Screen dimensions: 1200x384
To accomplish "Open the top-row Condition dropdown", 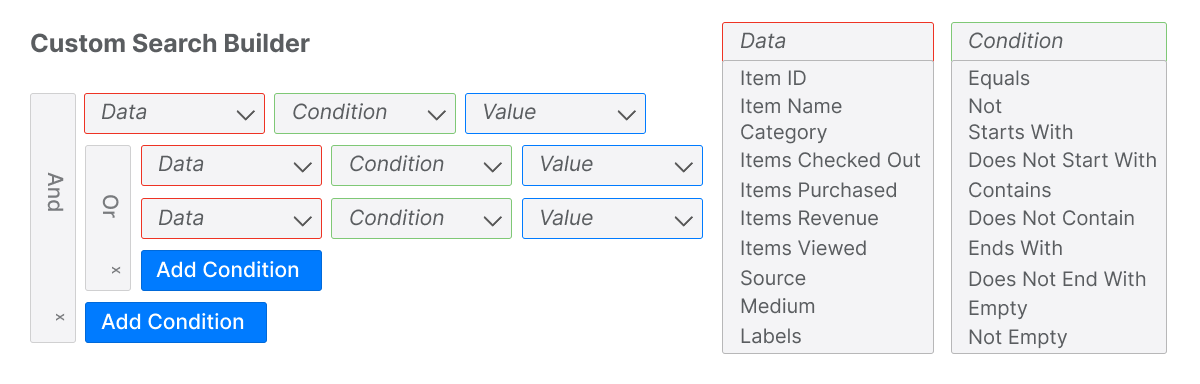I will click(x=365, y=114).
